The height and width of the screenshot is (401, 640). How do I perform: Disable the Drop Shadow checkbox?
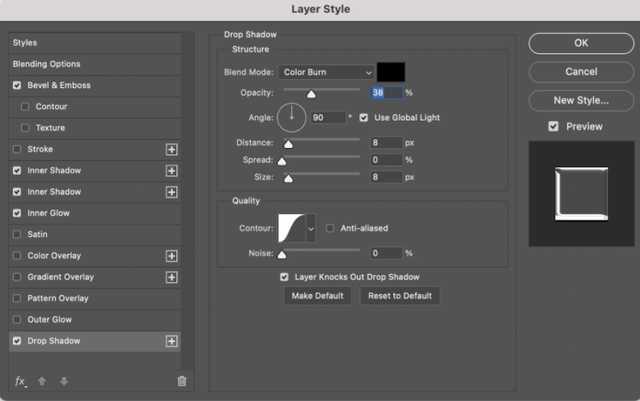17,341
